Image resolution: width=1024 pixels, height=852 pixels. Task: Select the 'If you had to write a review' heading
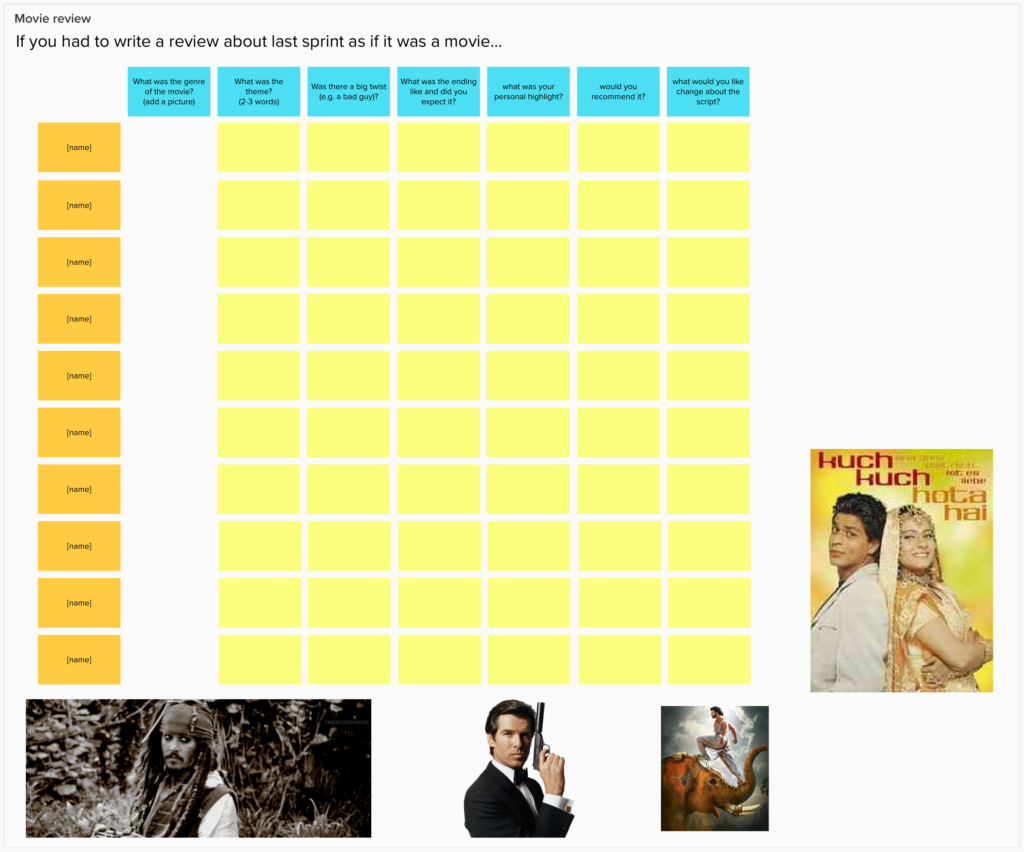[x=258, y=43]
